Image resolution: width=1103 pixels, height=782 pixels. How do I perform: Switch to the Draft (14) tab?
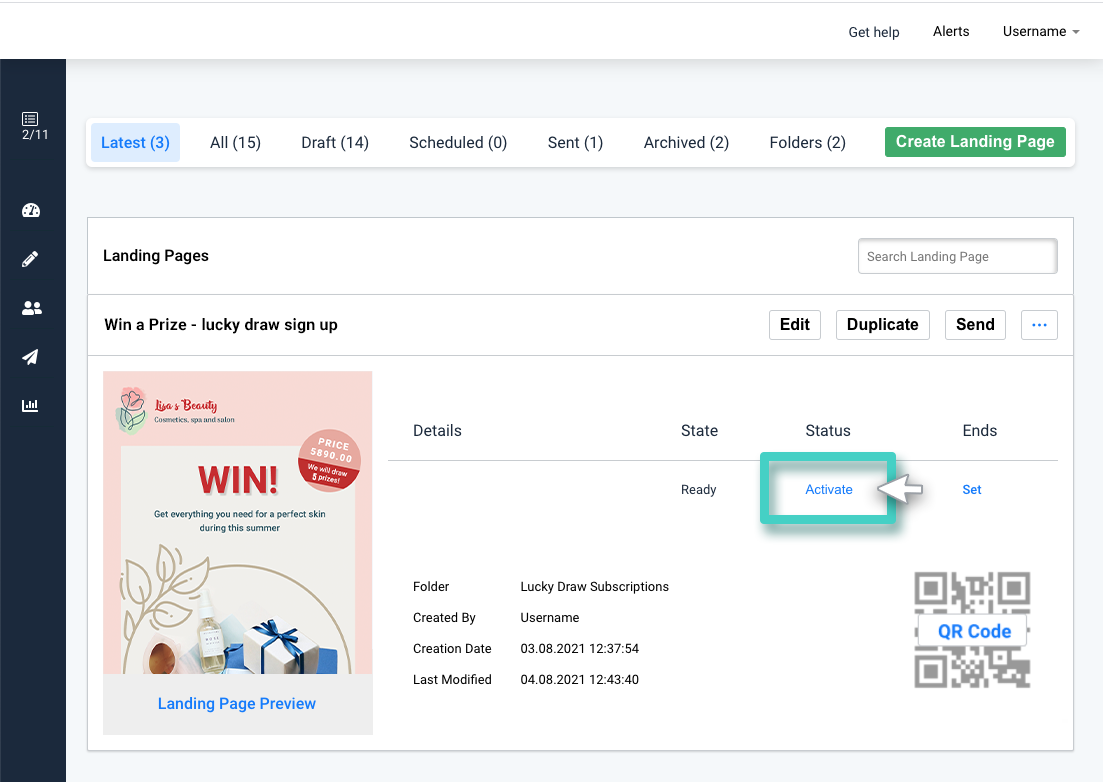[335, 143]
